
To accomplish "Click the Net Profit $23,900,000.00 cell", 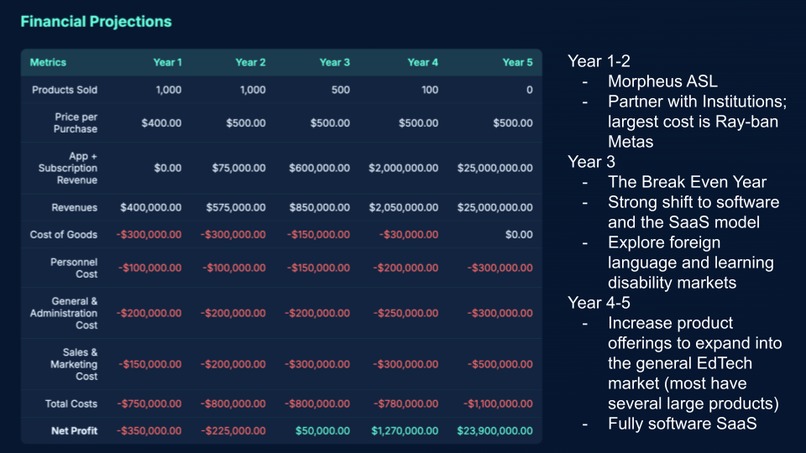I will click(494, 431).
